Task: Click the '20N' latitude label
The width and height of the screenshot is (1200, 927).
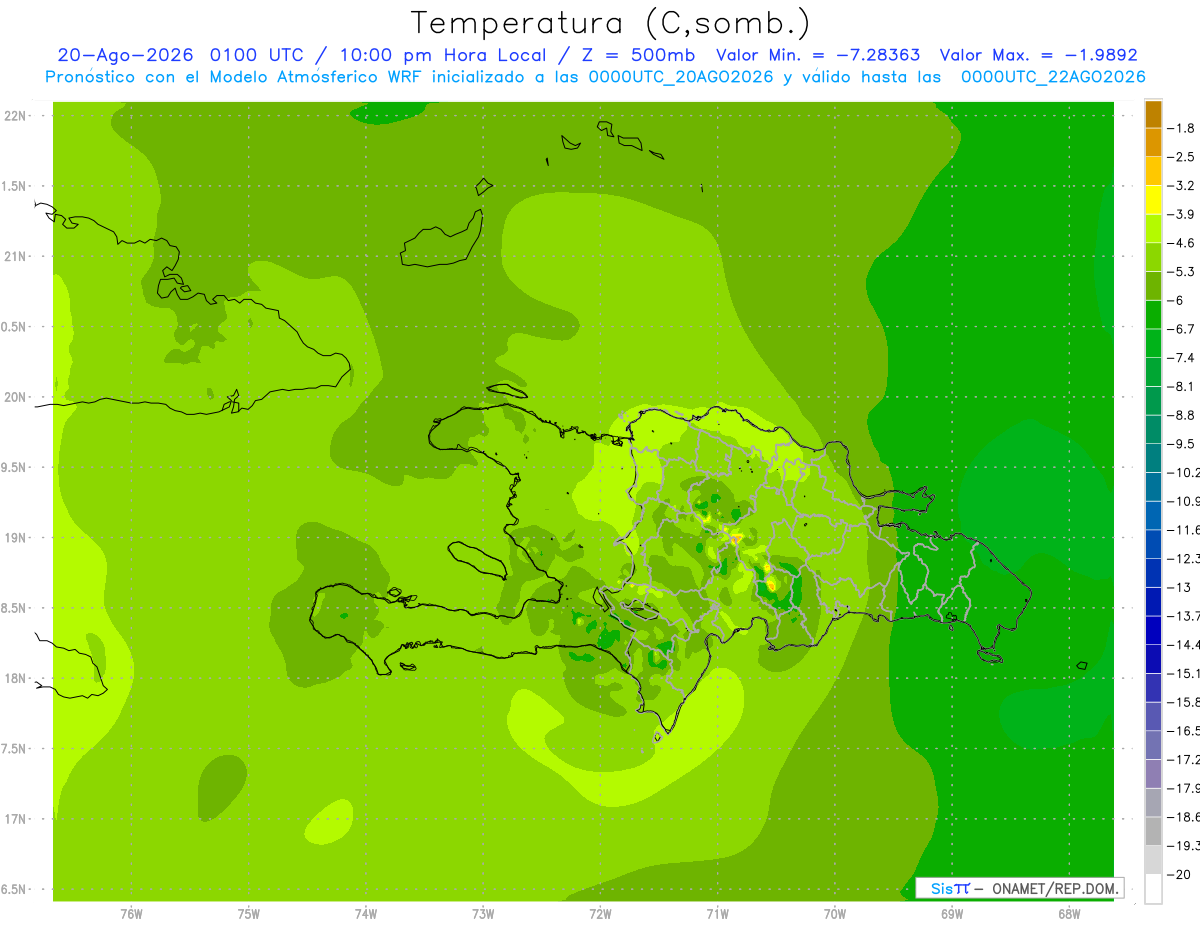Action: tap(15, 397)
